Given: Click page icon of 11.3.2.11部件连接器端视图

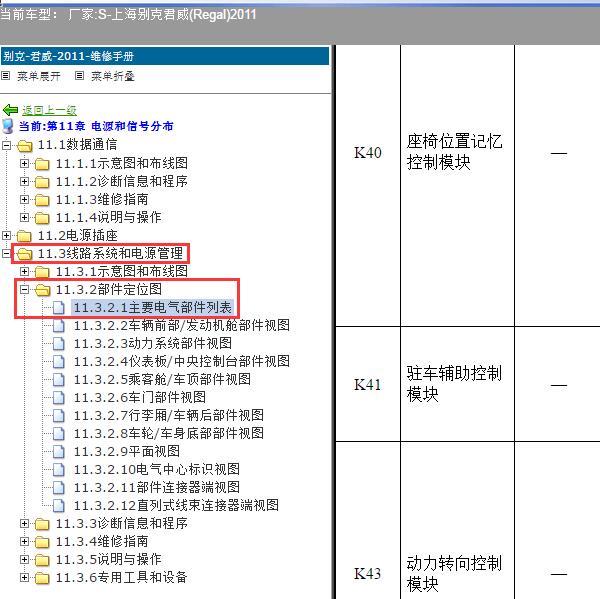Looking at the screenshot, I should click(59, 488).
